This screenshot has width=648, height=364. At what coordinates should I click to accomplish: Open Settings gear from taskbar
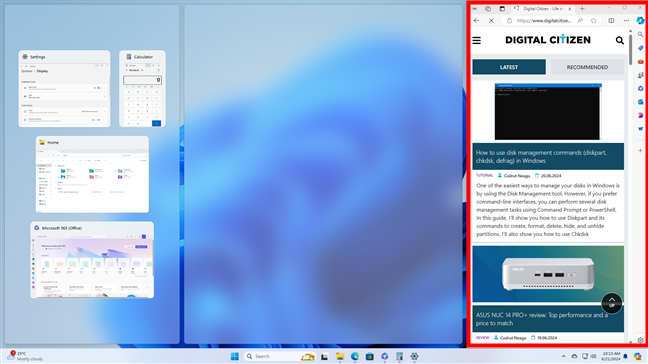415,356
